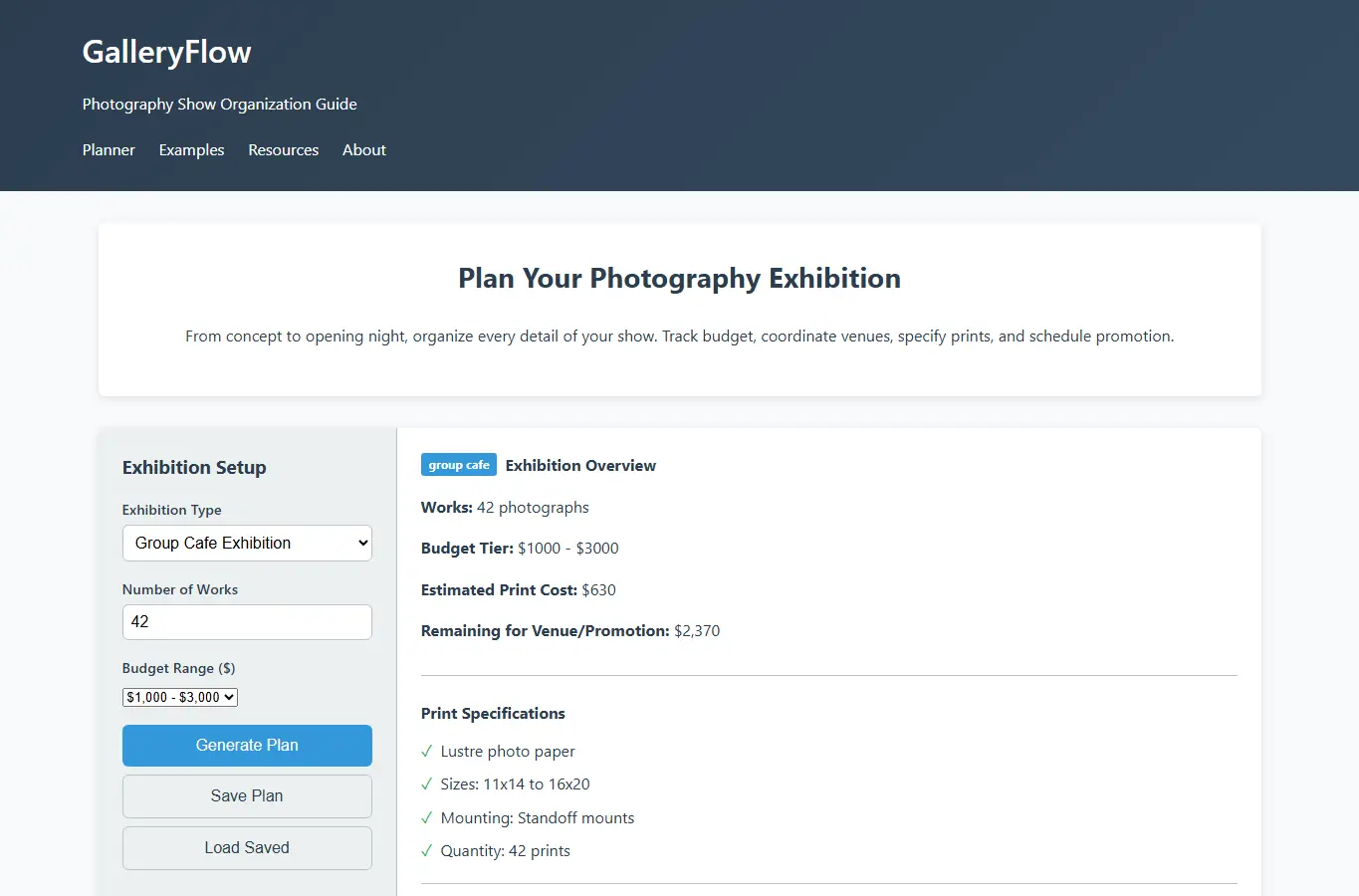Click the checkmark beside Lustre photo paper
This screenshot has height=896, width=1359.
point(427,752)
